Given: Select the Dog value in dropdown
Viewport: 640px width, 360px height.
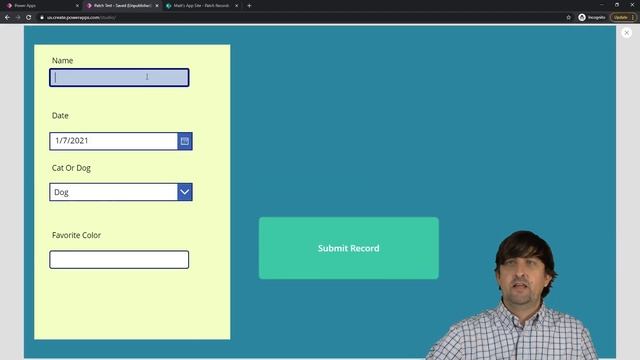Looking at the screenshot, I should click(x=61, y=192).
